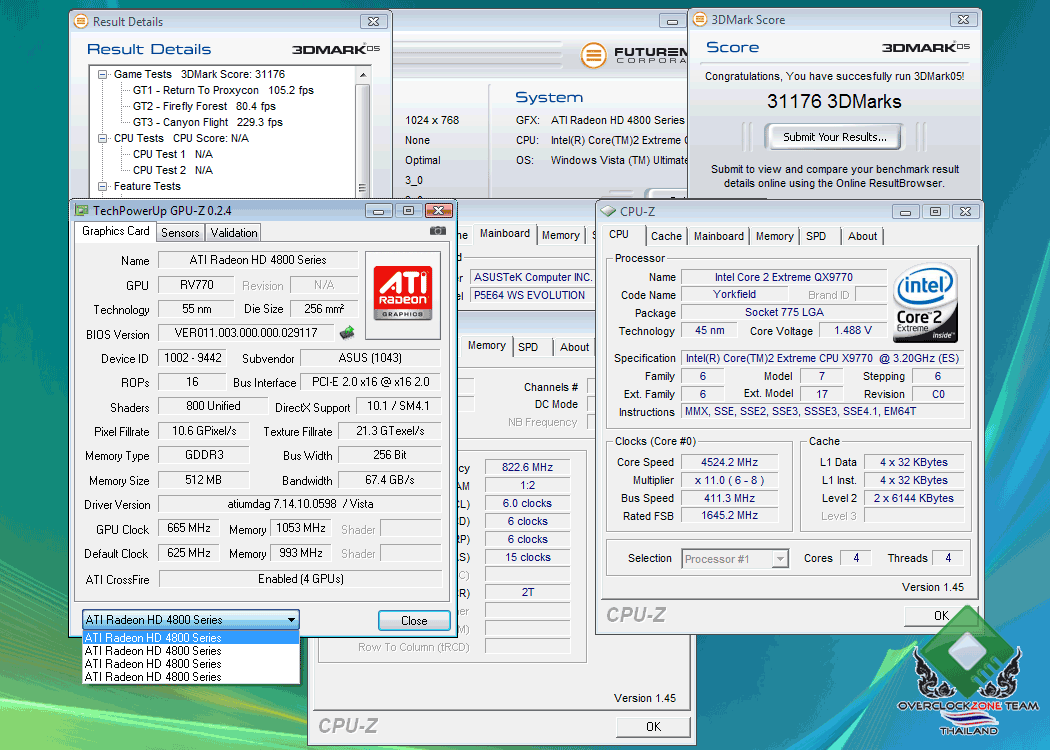Open About tab in middle CPU-Z memory window
Screen dimensions: 1050x750
coord(575,347)
